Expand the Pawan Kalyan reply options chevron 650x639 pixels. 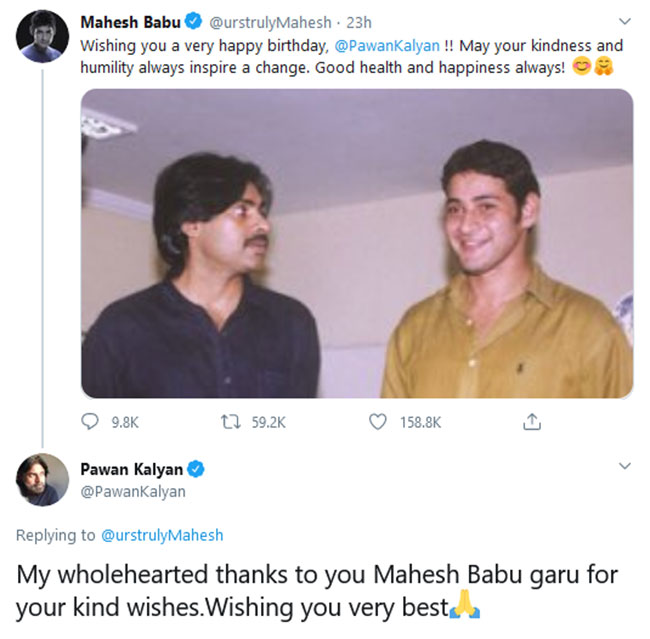625,466
